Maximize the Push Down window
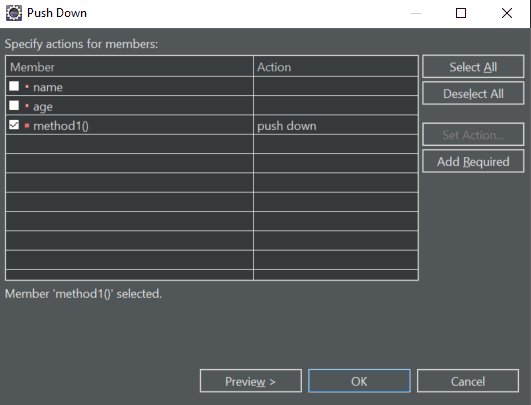The image size is (531, 405). click(x=461, y=13)
